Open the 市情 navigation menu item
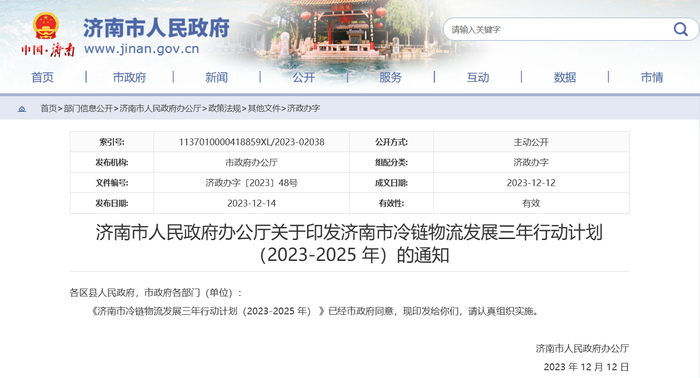This screenshot has width=700, height=378. (x=652, y=77)
